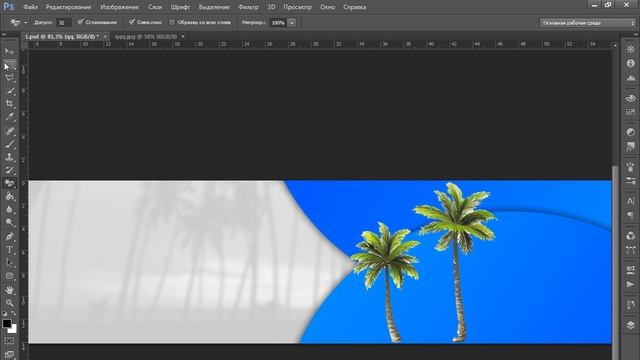Switch to the qqq.jpg document tab
Image resolution: width=640 pixels, height=360 pixels.
146,37
